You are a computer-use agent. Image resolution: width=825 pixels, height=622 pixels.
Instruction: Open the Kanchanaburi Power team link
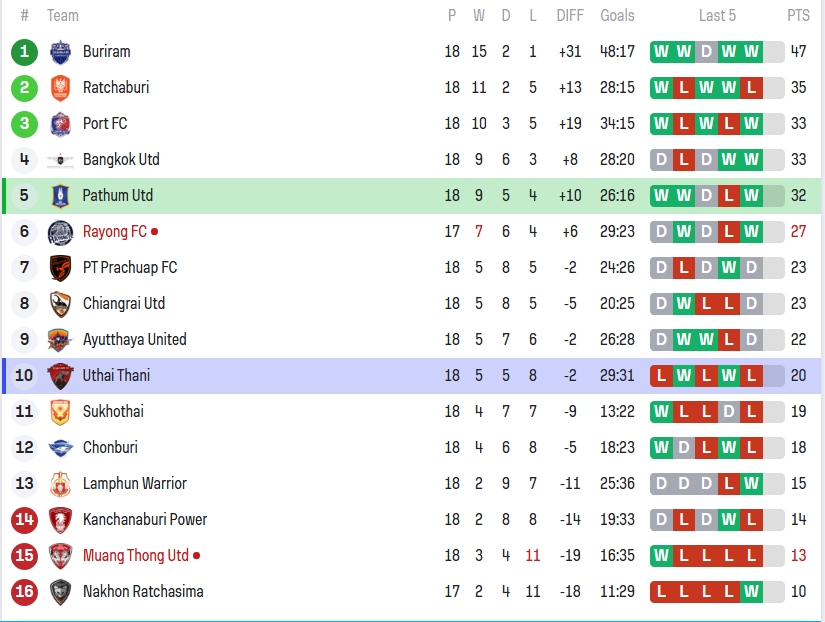[145, 520]
